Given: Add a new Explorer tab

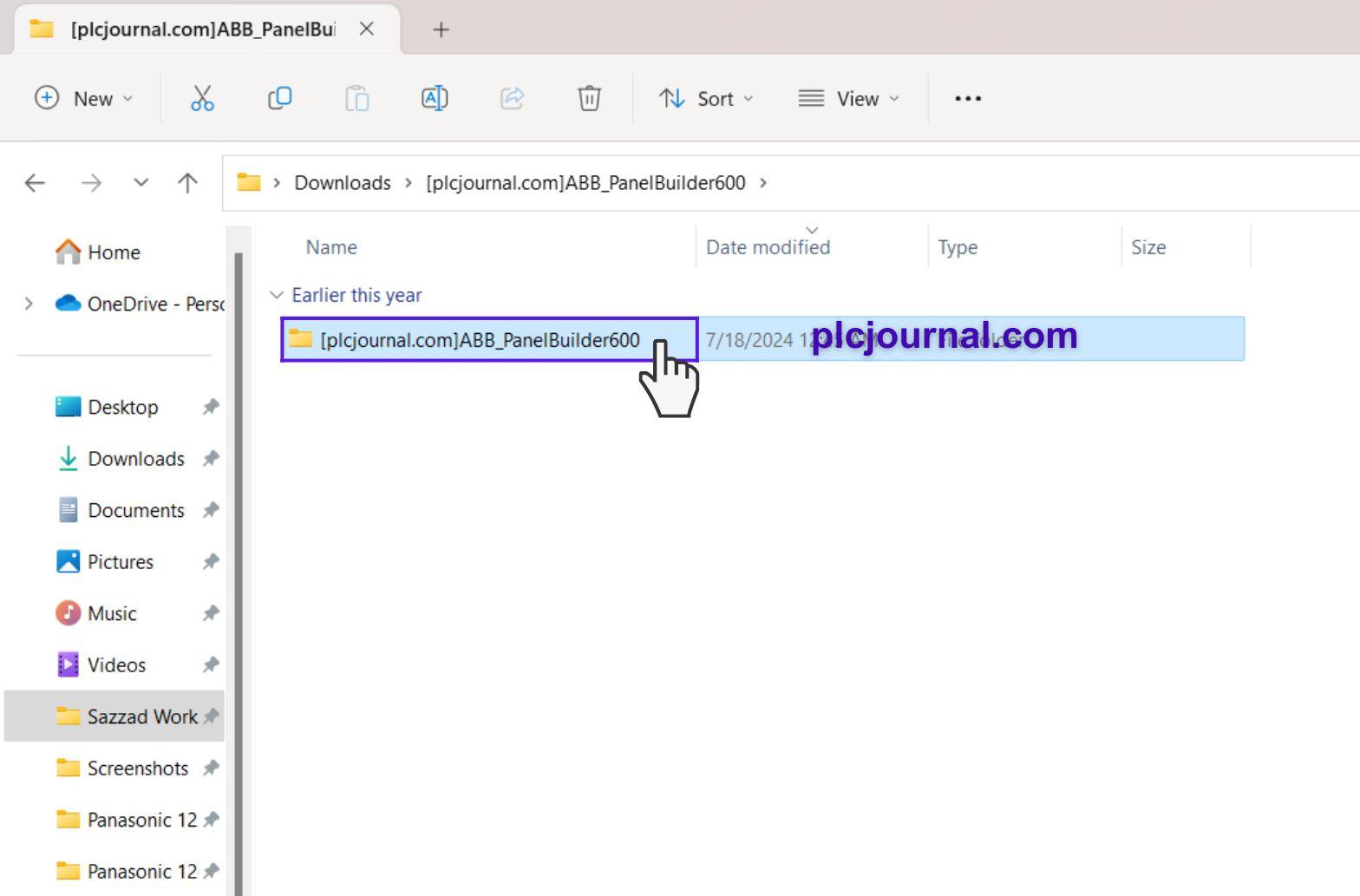Looking at the screenshot, I should [441, 29].
